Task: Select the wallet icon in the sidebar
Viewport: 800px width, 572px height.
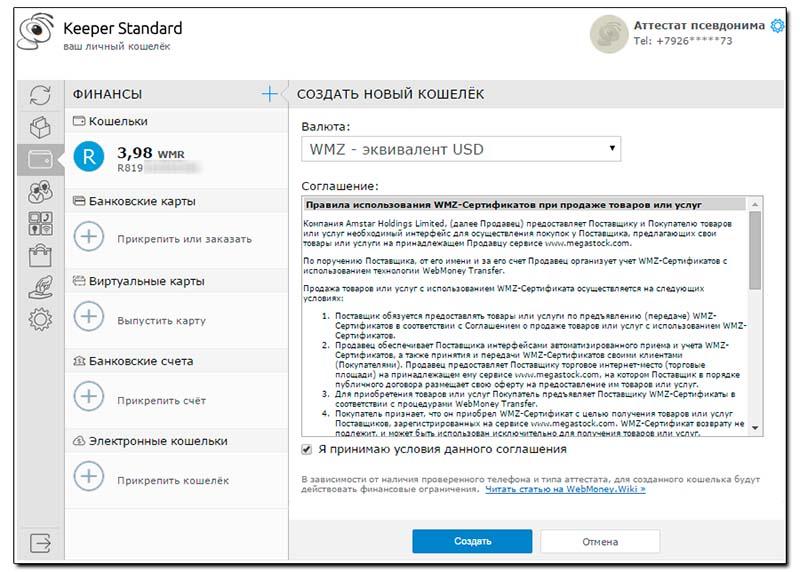Action: [x=40, y=160]
